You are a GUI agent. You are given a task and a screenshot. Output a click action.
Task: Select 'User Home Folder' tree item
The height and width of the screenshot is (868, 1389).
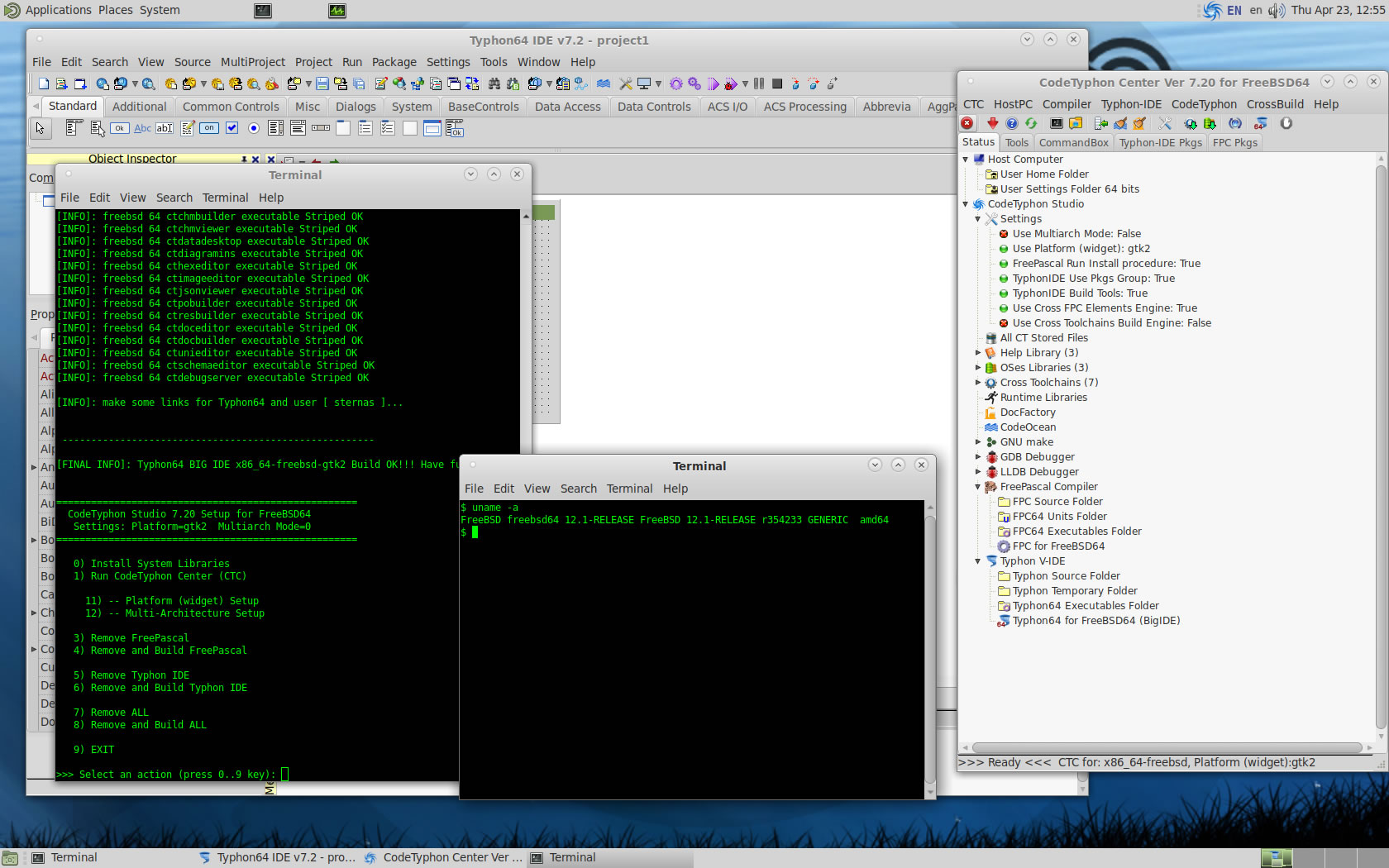click(x=1037, y=174)
